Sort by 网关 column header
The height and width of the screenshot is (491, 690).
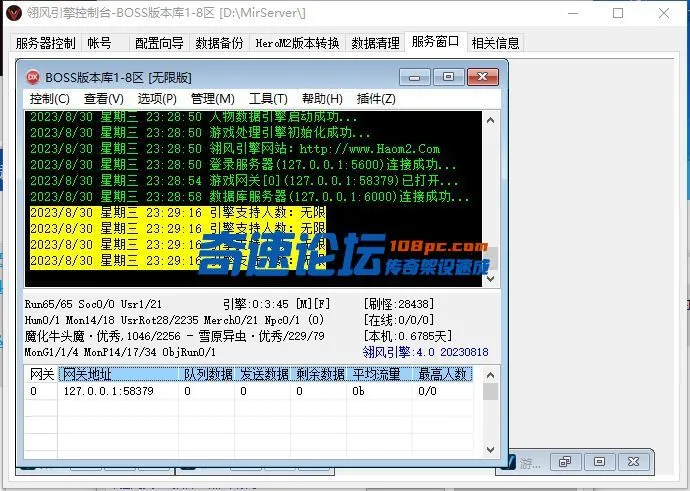click(41, 374)
